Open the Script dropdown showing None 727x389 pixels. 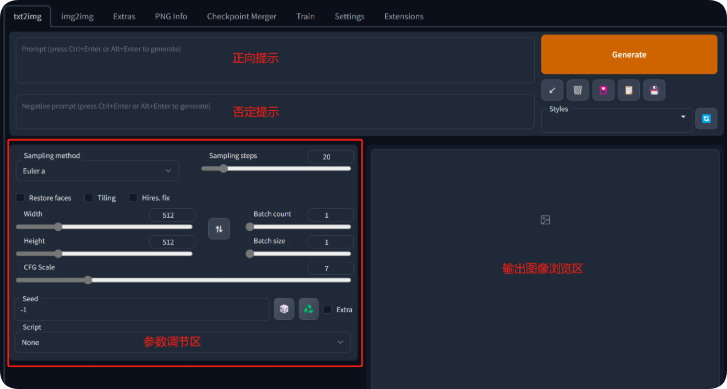coord(183,342)
